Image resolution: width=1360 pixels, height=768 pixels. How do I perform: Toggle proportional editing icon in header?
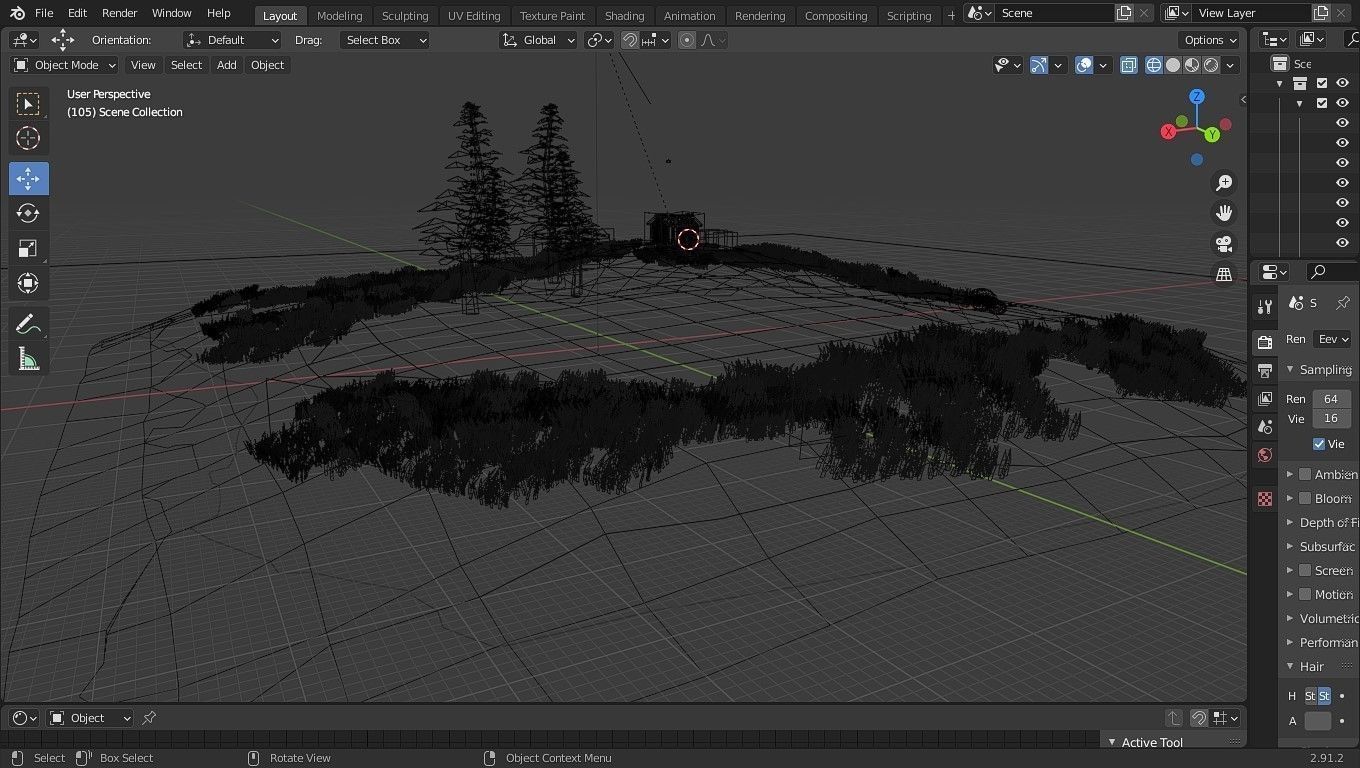(x=687, y=40)
